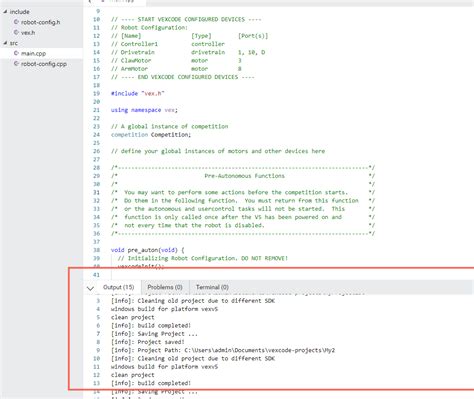
Task: Click the 'A global instance of competition' comment
Action: tap(170, 127)
